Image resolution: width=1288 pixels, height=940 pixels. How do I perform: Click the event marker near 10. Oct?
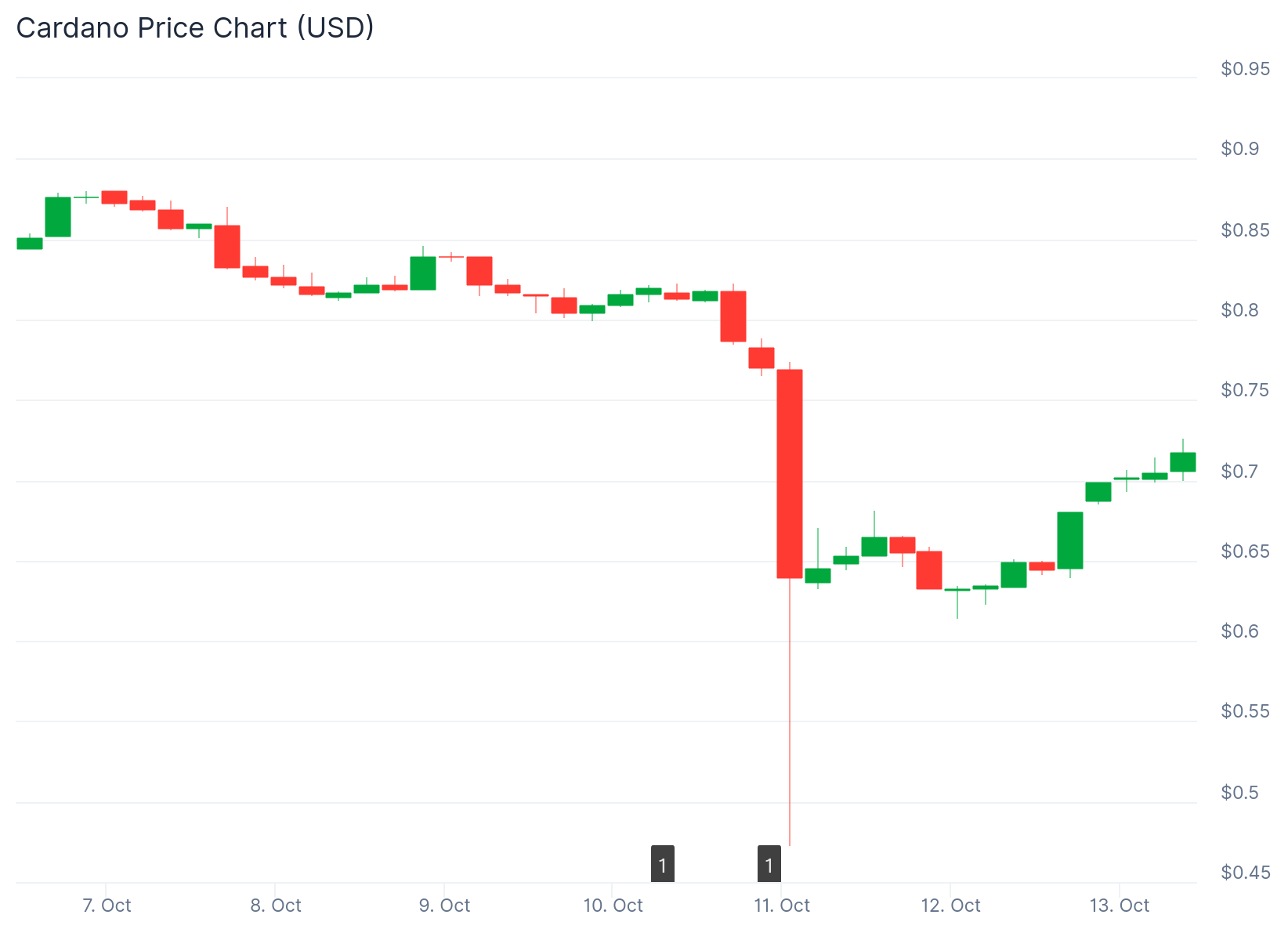pyautogui.click(x=663, y=864)
